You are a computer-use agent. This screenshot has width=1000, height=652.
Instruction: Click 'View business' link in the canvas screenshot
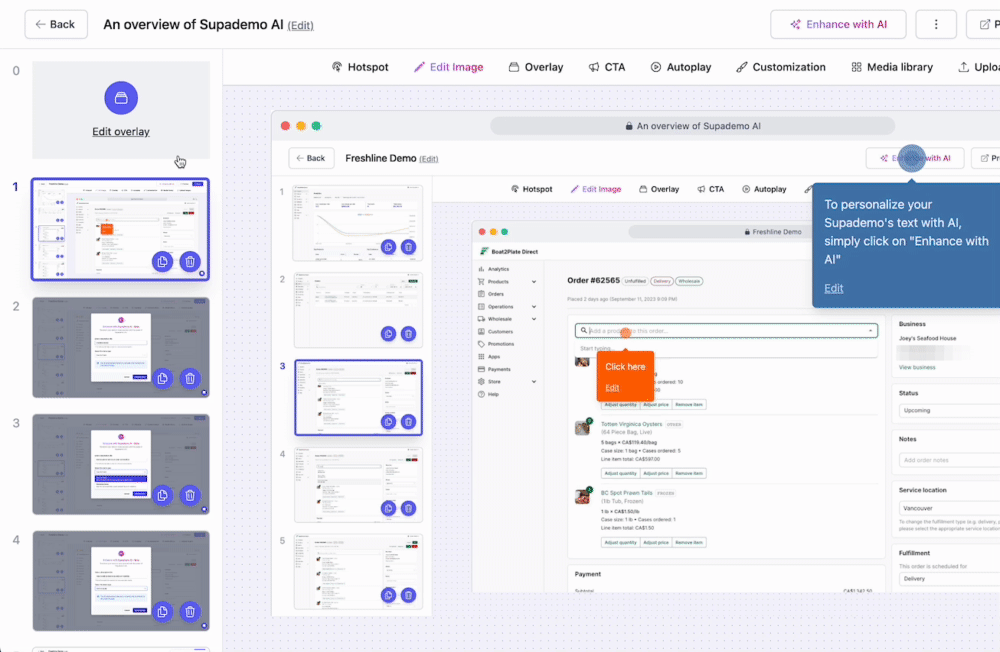[x=917, y=367]
